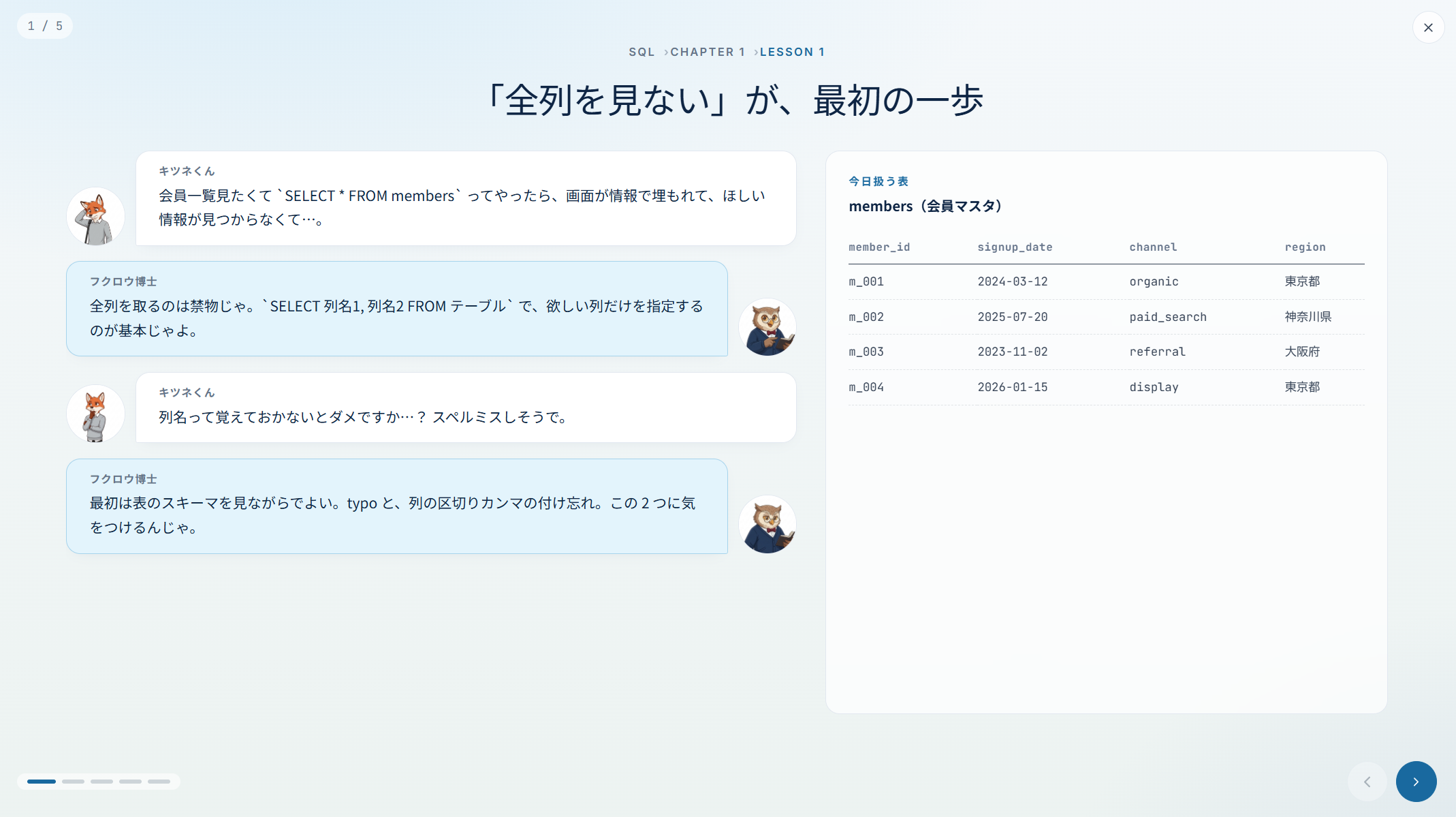Viewport: 1456px width, 817px height.
Task: Click the region column header
Action: [x=1305, y=247]
